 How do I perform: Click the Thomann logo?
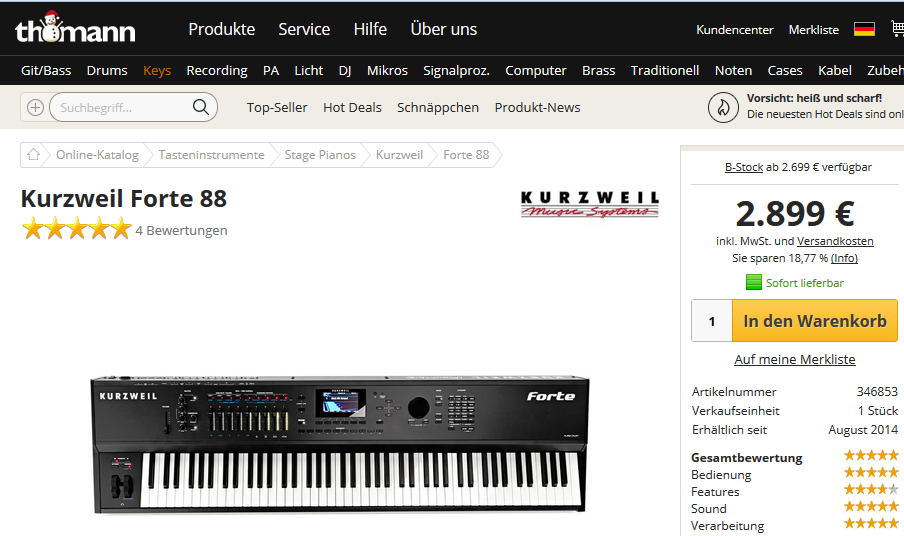tap(75, 28)
